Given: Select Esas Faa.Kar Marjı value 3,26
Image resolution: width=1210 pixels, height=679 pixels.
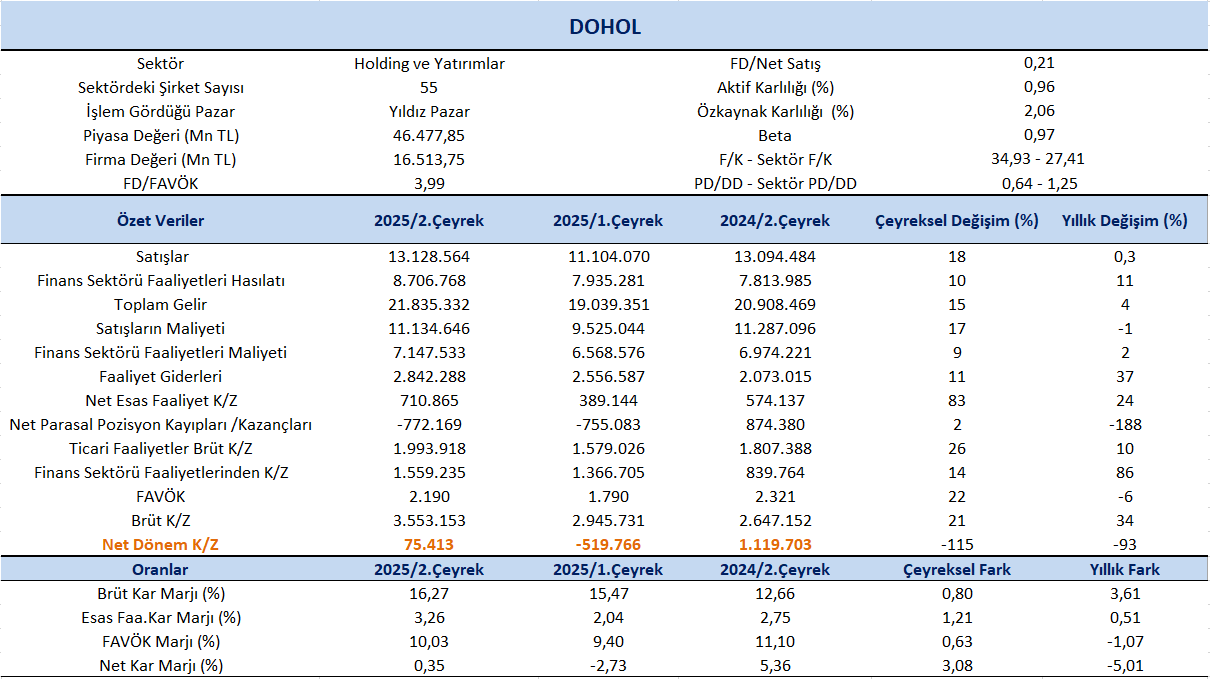Looking at the screenshot, I should (x=429, y=617).
